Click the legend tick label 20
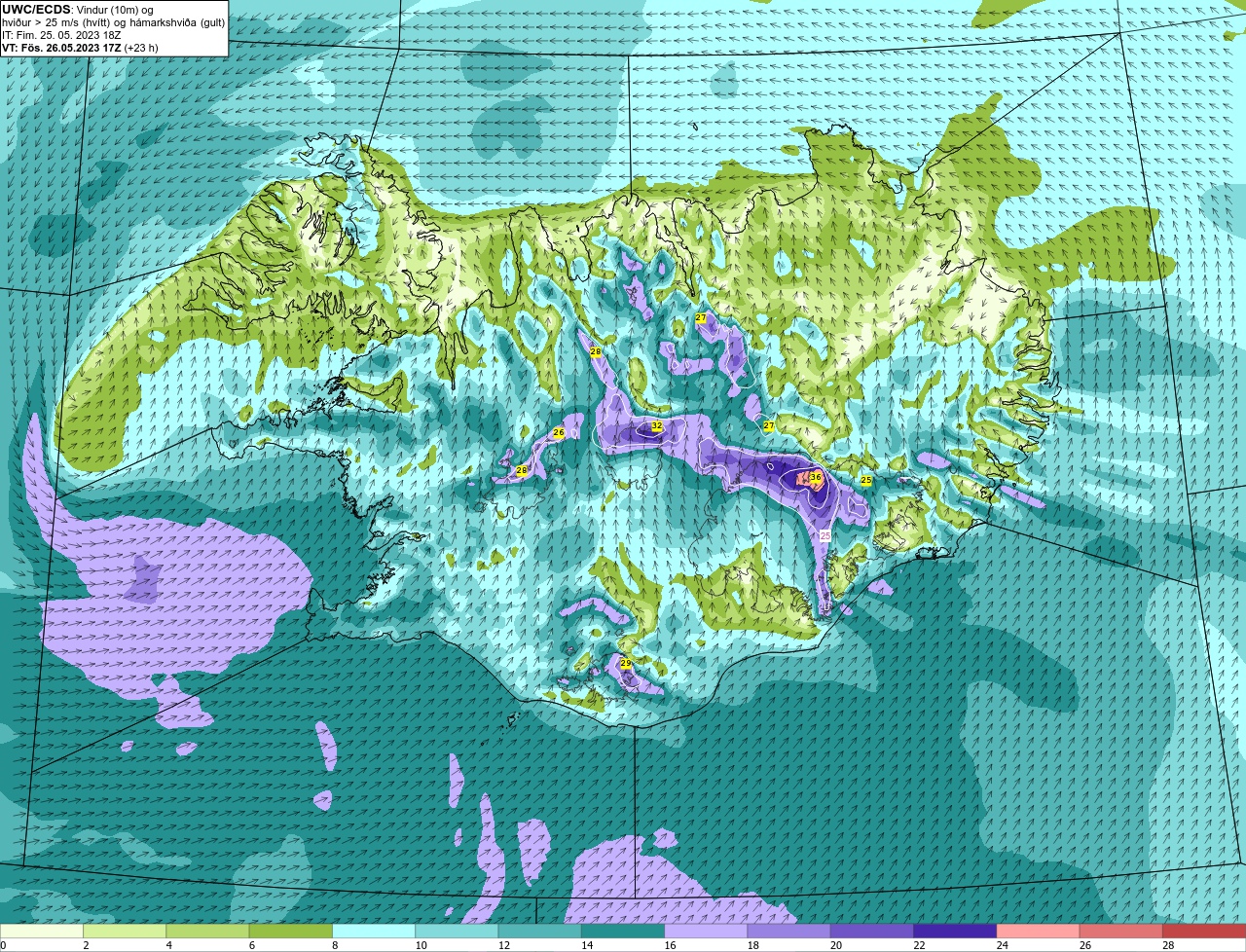The image size is (1246, 952). click(836, 945)
